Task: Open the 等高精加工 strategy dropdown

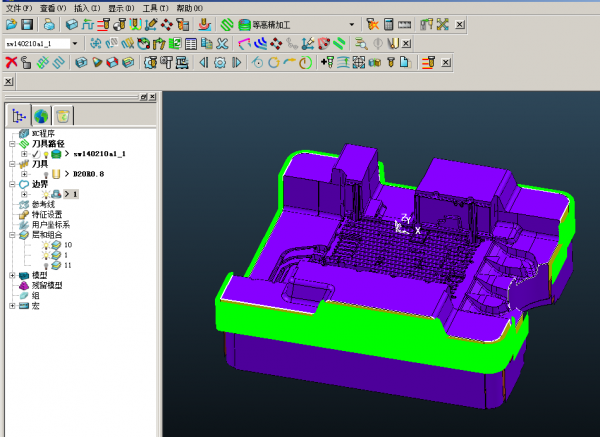Action: (x=351, y=24)
